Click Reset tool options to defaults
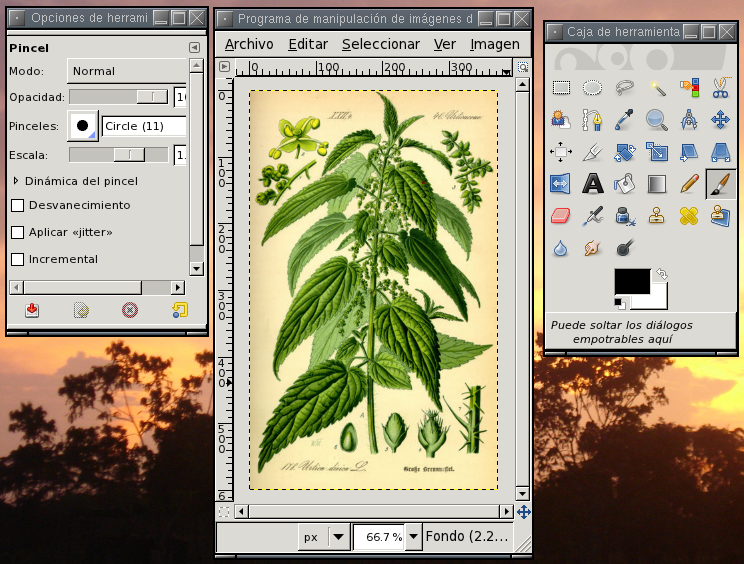Image resolution: width=744 pixels, height=564 pixels. [180, 310]
